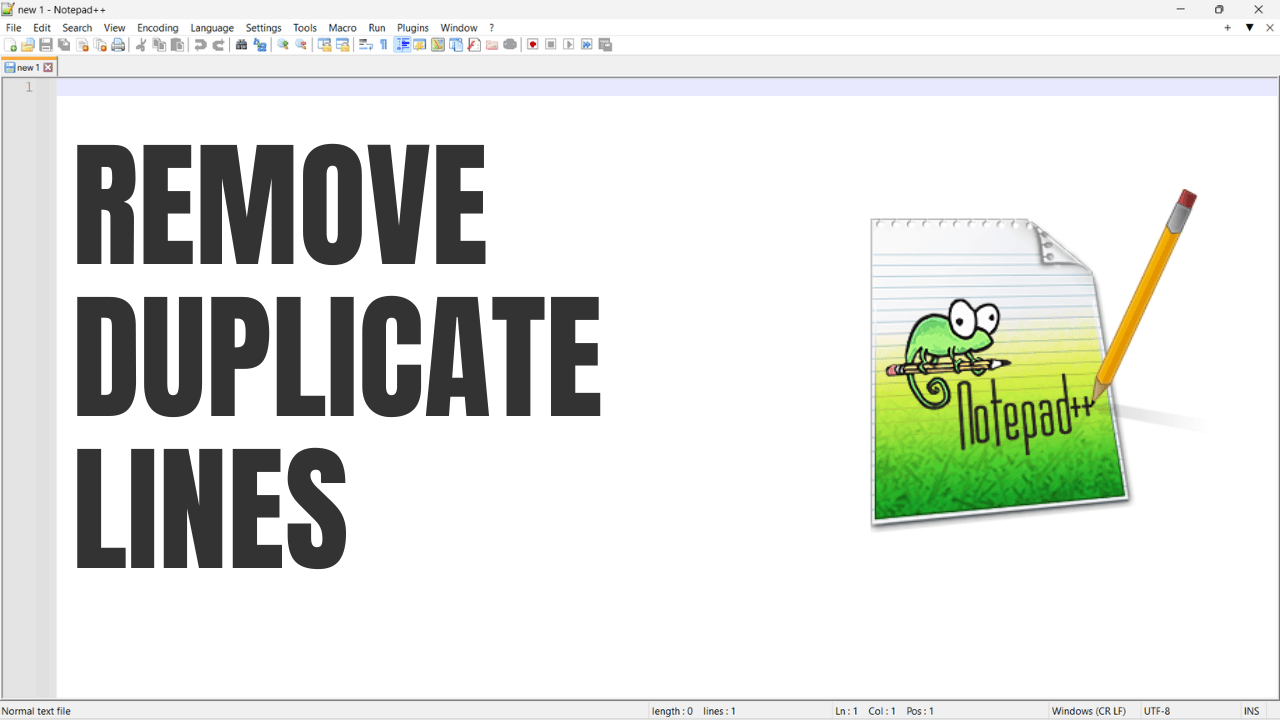Click the Undo arrow icon

[200, 44]
